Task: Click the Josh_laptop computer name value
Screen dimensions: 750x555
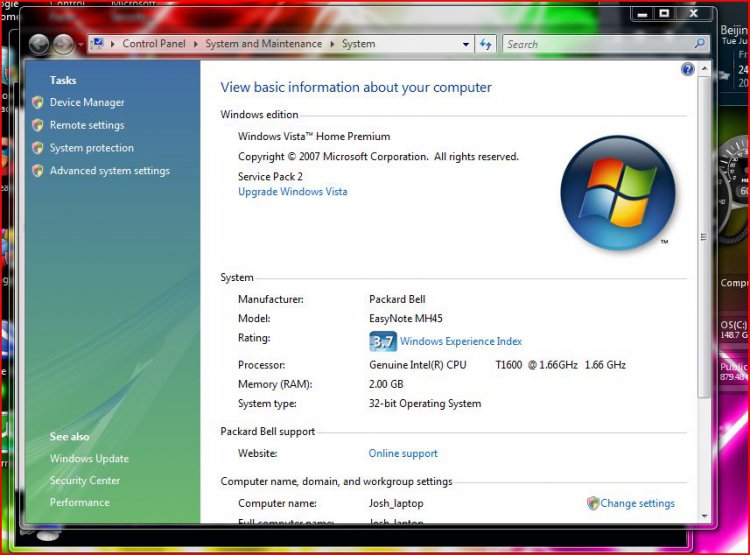Action: [396, 503]
